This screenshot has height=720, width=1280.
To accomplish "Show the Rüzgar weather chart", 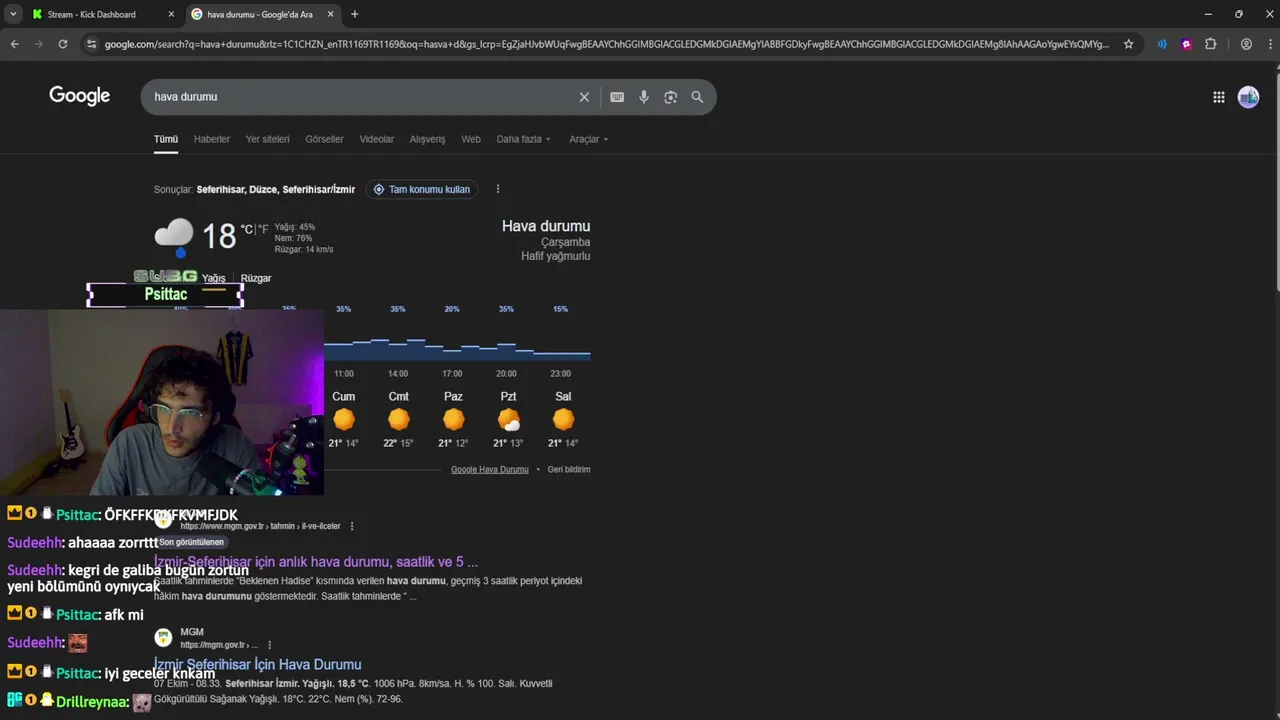I will point(255,278).
